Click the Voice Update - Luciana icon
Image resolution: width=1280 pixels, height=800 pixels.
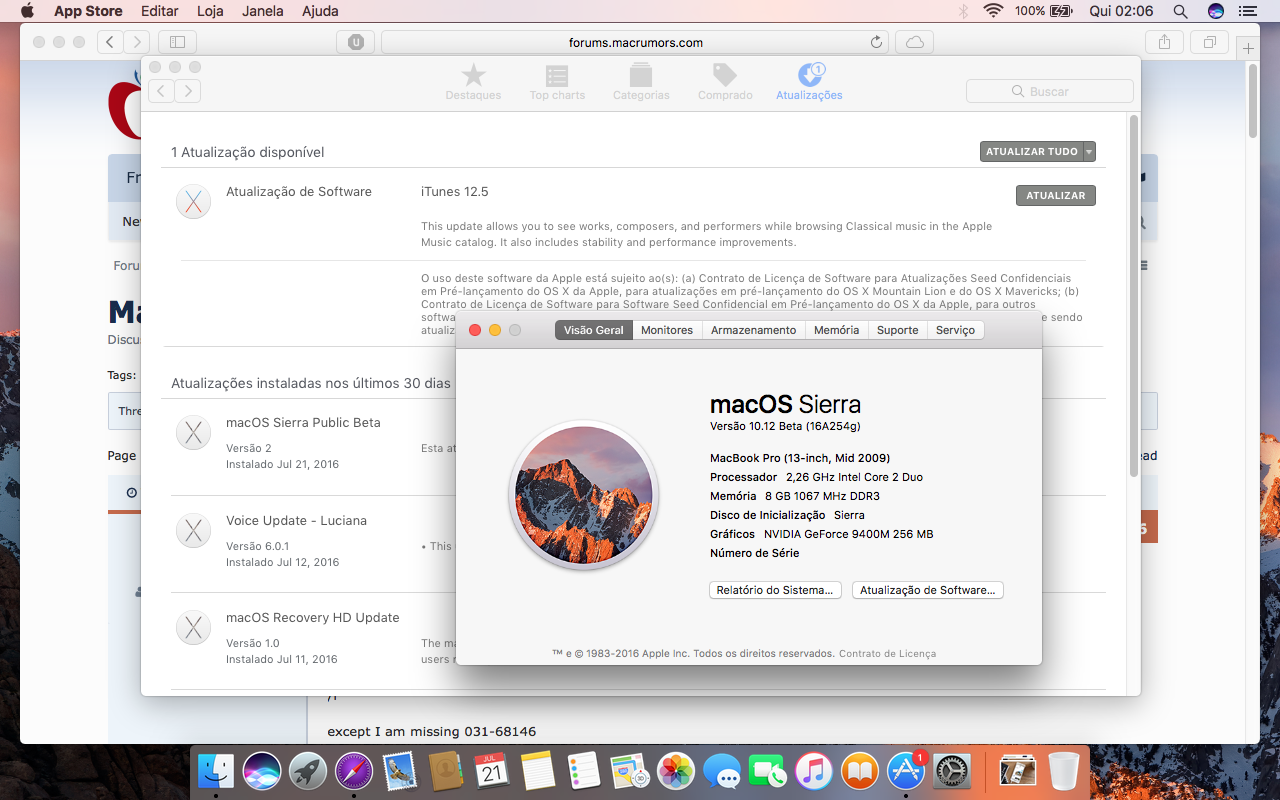(x=194, y=530)
